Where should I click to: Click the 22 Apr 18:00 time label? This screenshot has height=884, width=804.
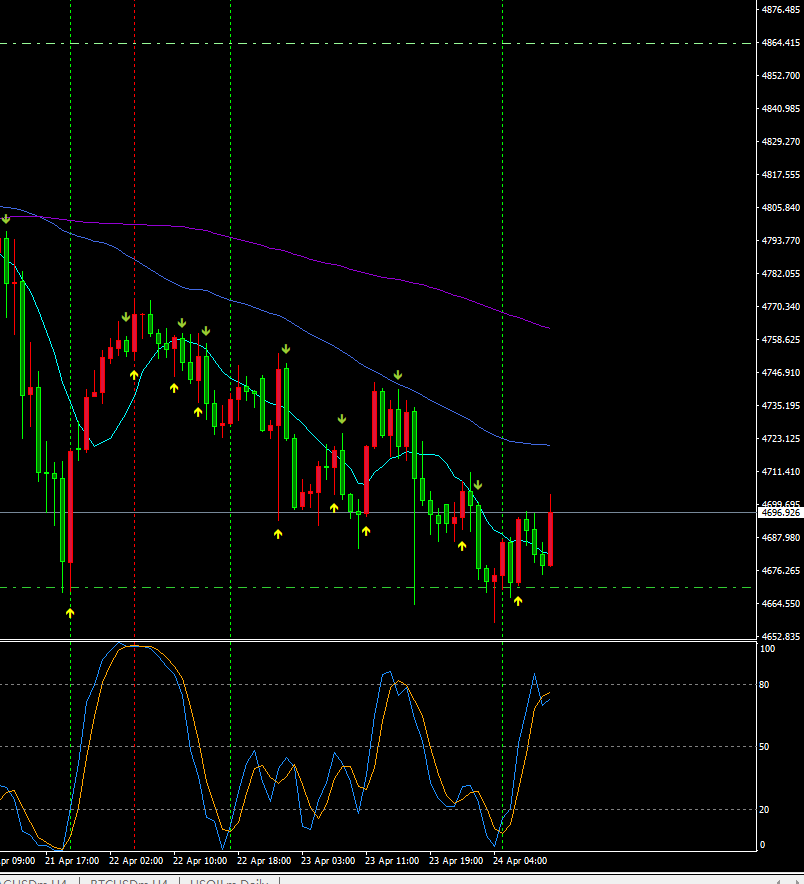264,860
